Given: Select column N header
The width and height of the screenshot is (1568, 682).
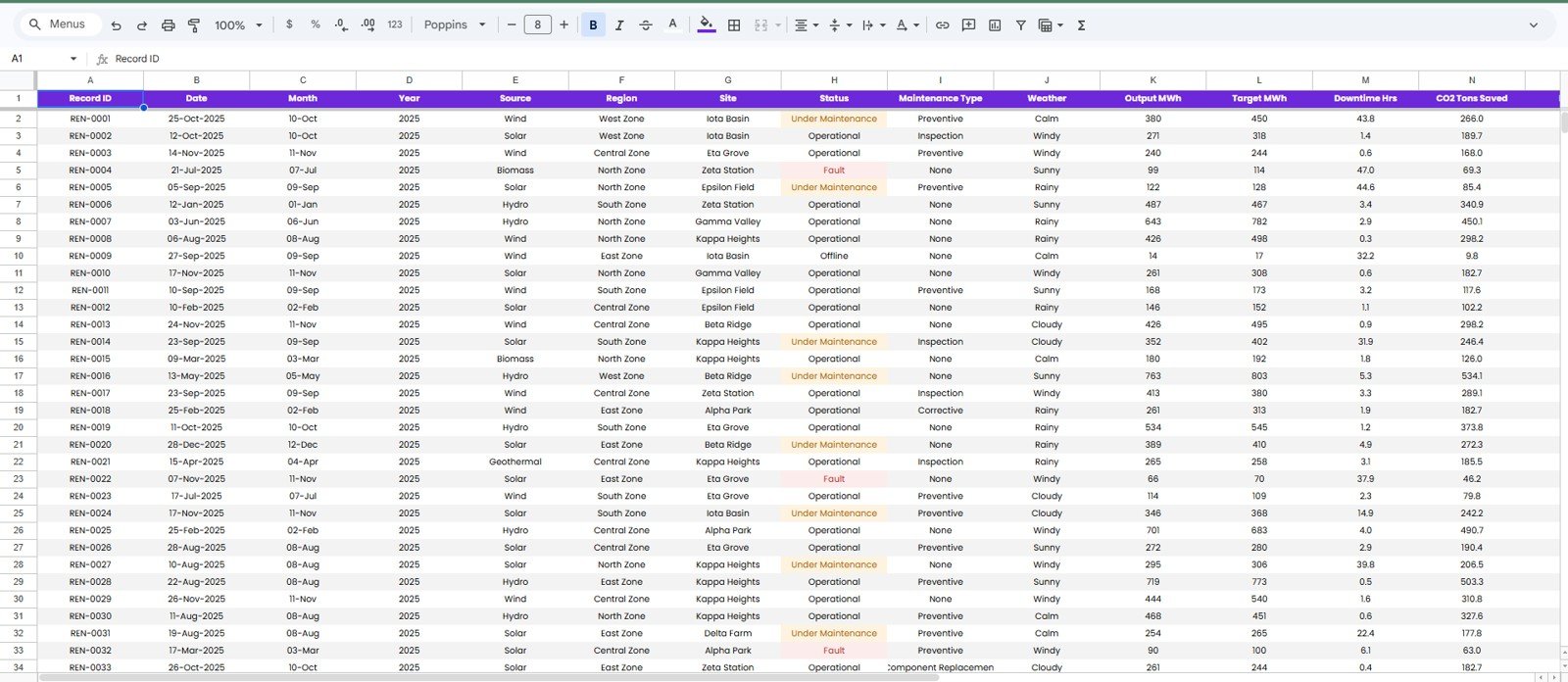Looking at the screenshot, I should pos(1472,80).
